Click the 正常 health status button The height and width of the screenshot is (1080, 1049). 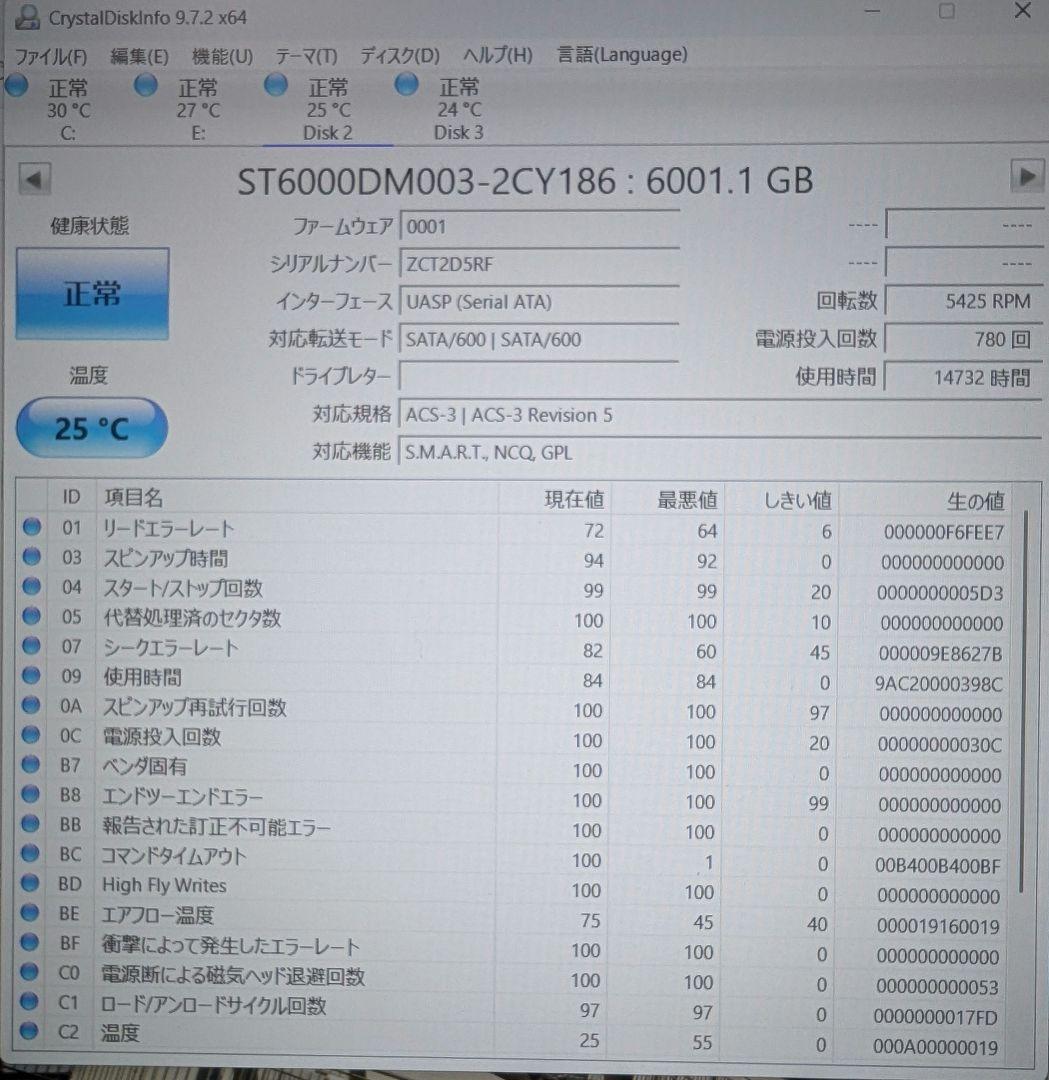[92, 294]
